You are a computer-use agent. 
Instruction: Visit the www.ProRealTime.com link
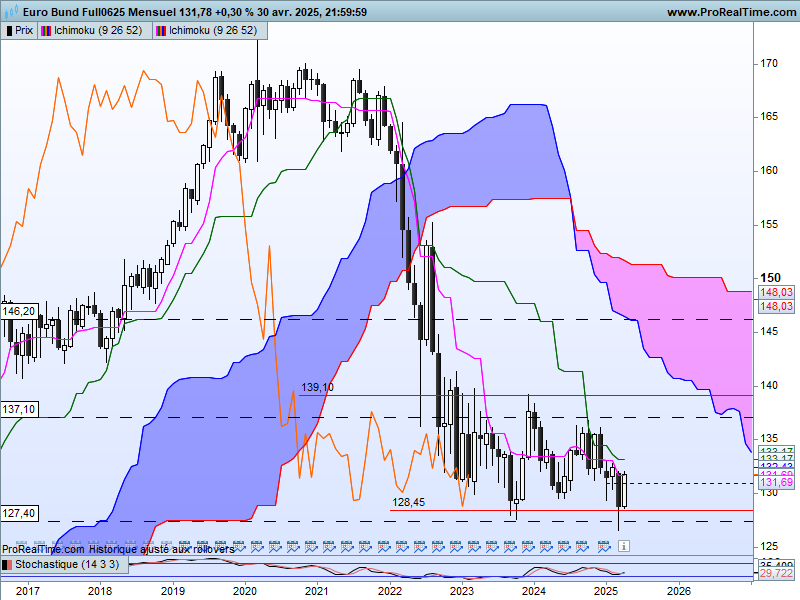click(x=731, y=12)
